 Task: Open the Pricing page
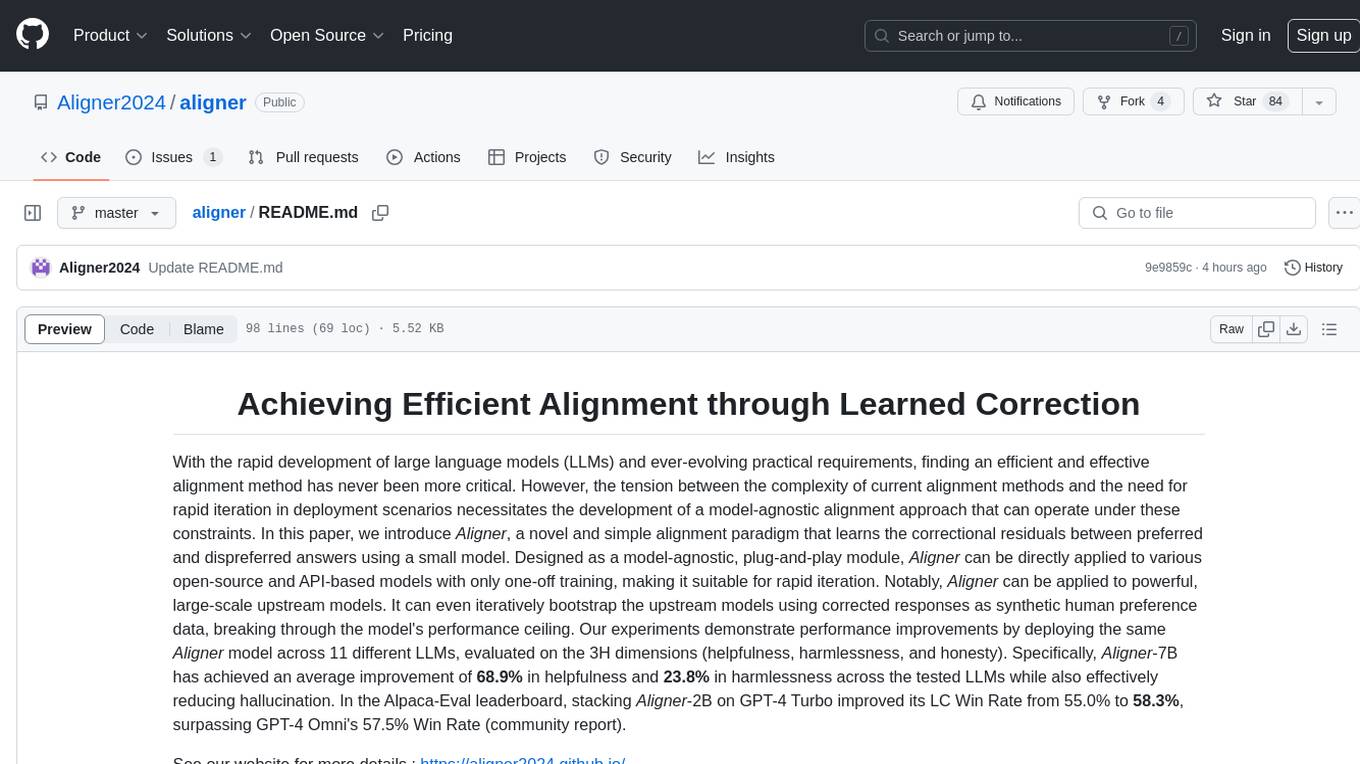click(427, 35)
